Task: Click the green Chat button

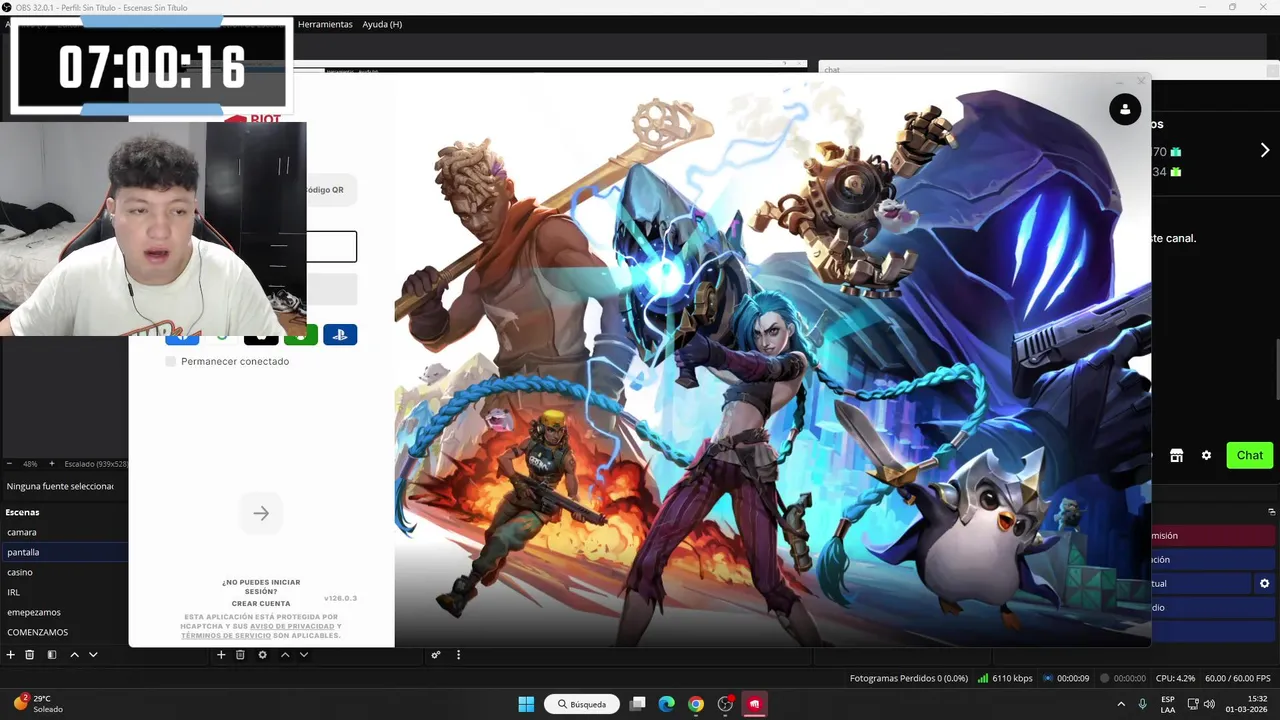Action: 1250,455
